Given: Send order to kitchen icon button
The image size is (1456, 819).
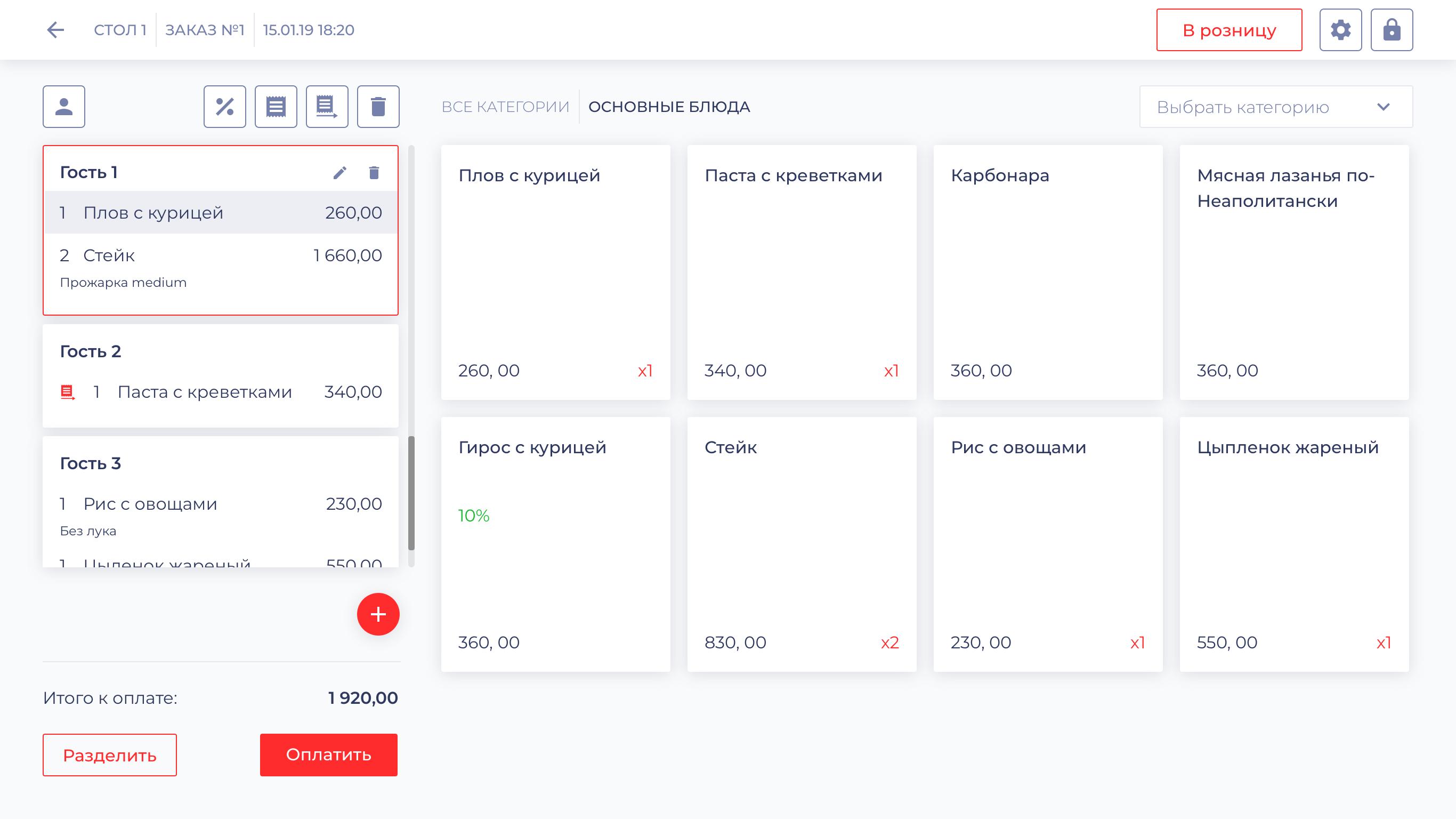Looking at the screenshot, I should tap(327, 106).
